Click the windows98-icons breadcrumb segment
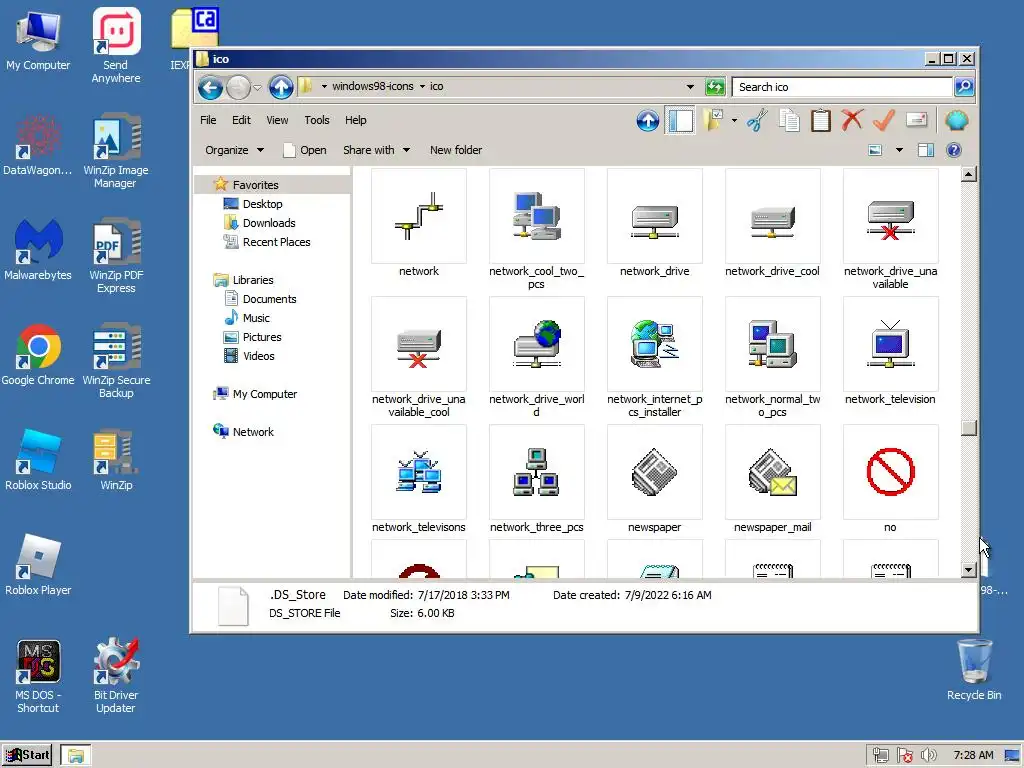The width and height of the screenshot is (1024, 768). coord(373,86)
